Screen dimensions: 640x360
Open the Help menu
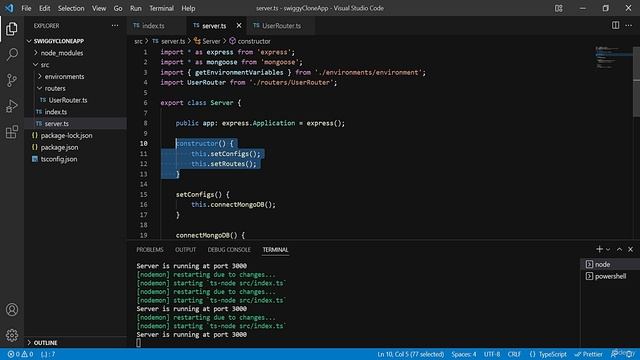tap(188, 8)
